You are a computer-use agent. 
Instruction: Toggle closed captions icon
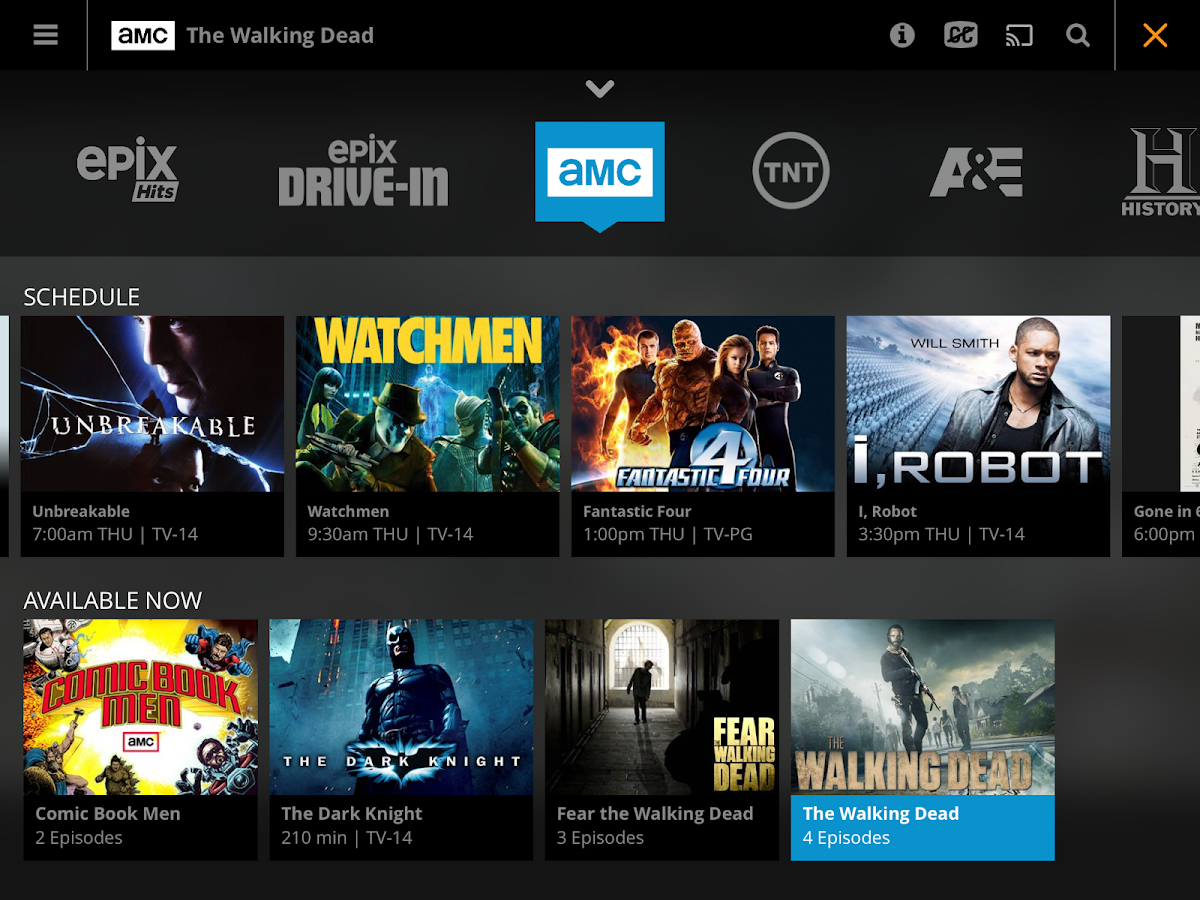(961, 35)
